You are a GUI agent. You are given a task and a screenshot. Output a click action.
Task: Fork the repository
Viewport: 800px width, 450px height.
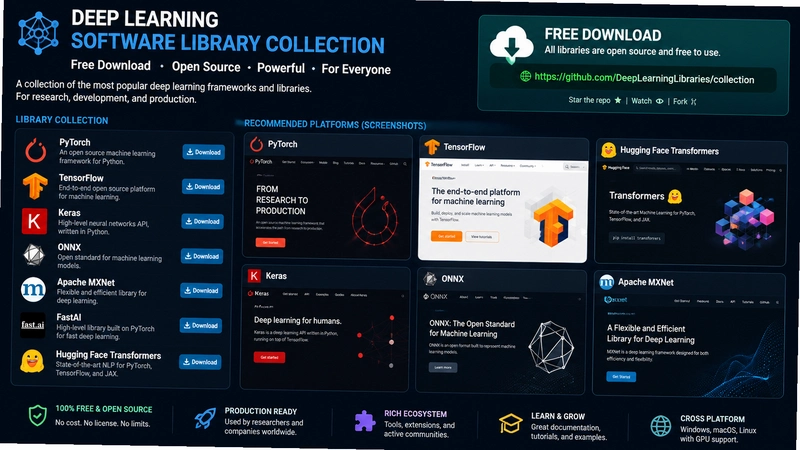coord(685,102)
